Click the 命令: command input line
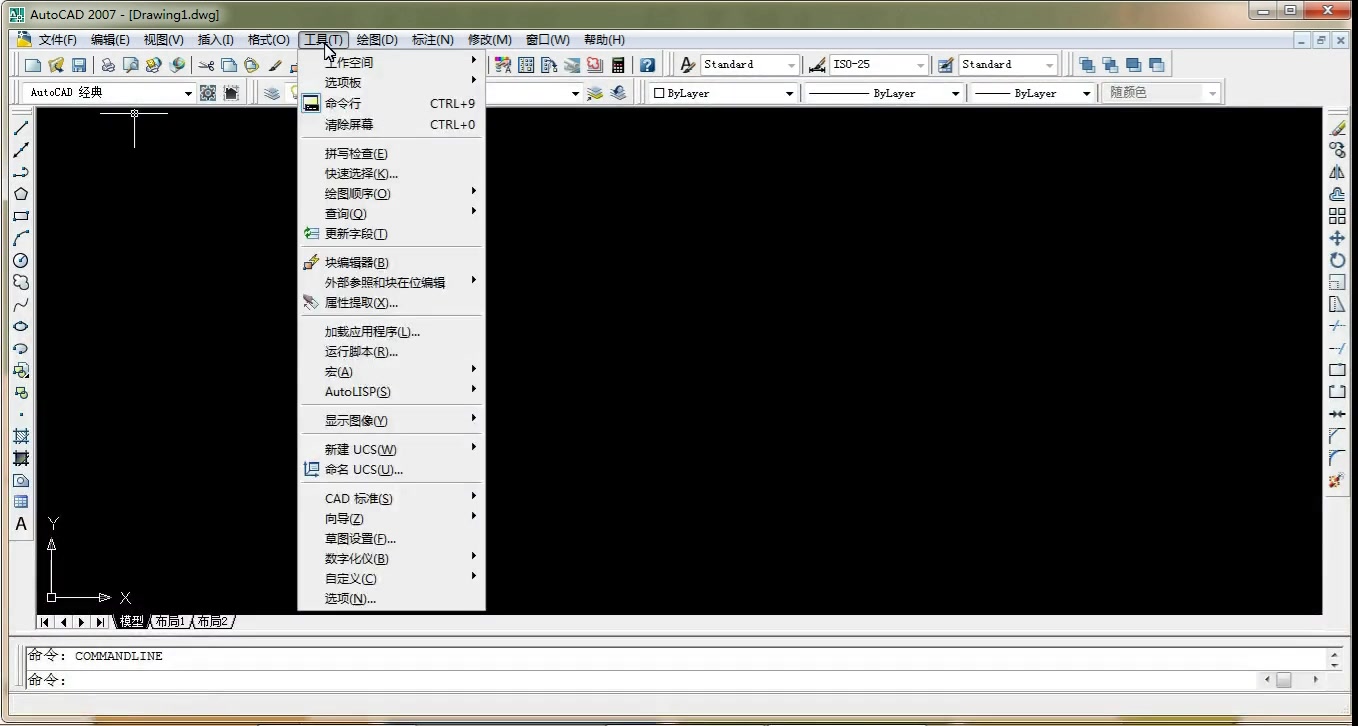 640,680
